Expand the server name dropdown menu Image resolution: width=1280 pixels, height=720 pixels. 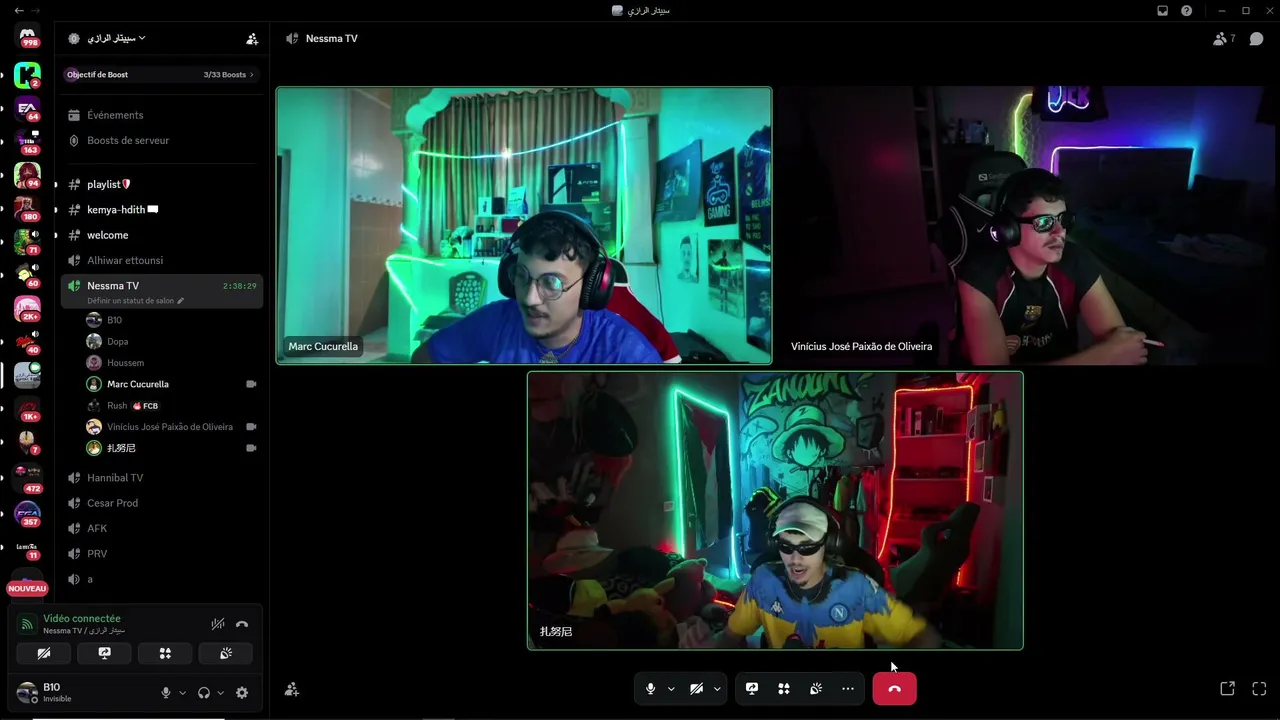(142, 38)
